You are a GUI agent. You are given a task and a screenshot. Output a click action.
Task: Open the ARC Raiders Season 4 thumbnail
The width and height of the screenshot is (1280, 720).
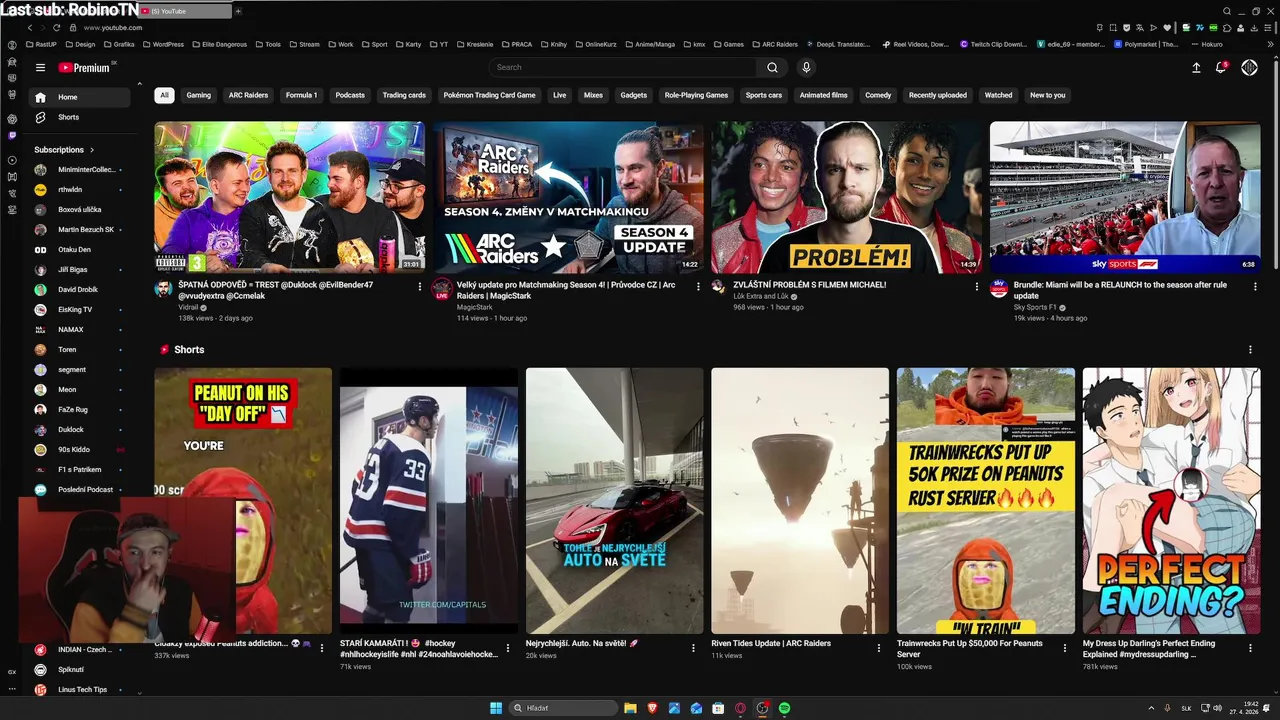[568, 197]
